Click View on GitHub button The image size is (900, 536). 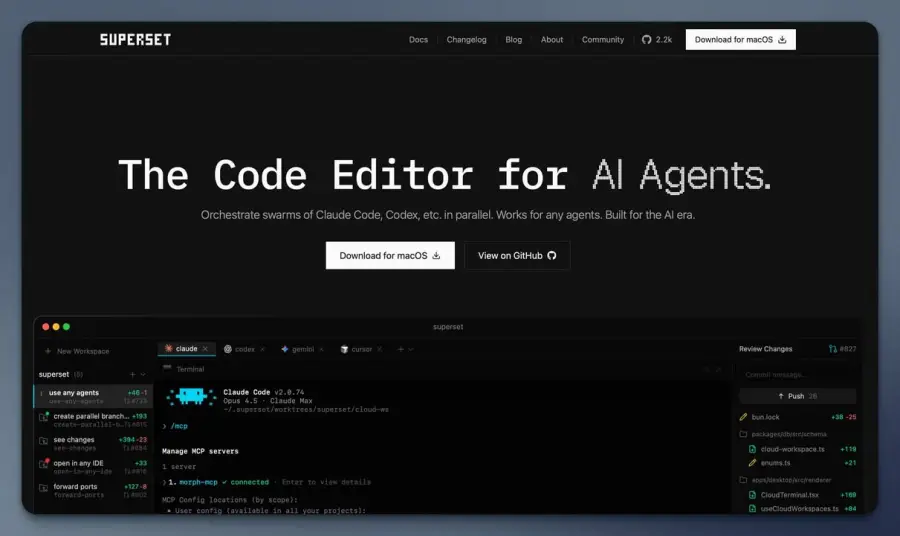pos(517,255)
